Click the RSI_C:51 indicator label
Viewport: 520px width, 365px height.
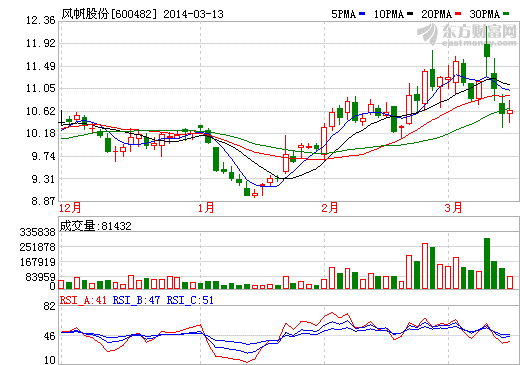pyautogui.click(x=190, y=300)
